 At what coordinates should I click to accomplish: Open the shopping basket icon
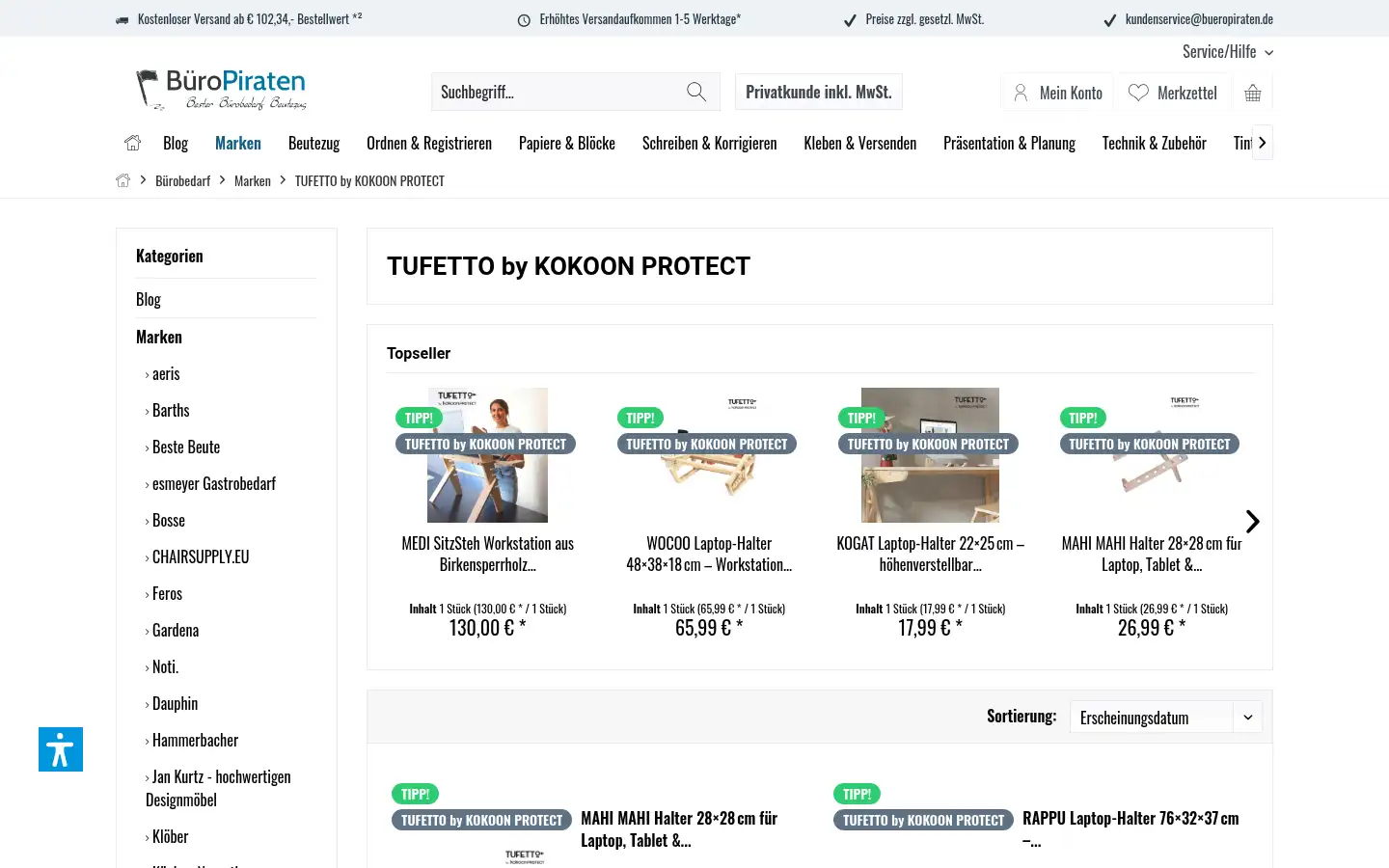coord(1253,93)
